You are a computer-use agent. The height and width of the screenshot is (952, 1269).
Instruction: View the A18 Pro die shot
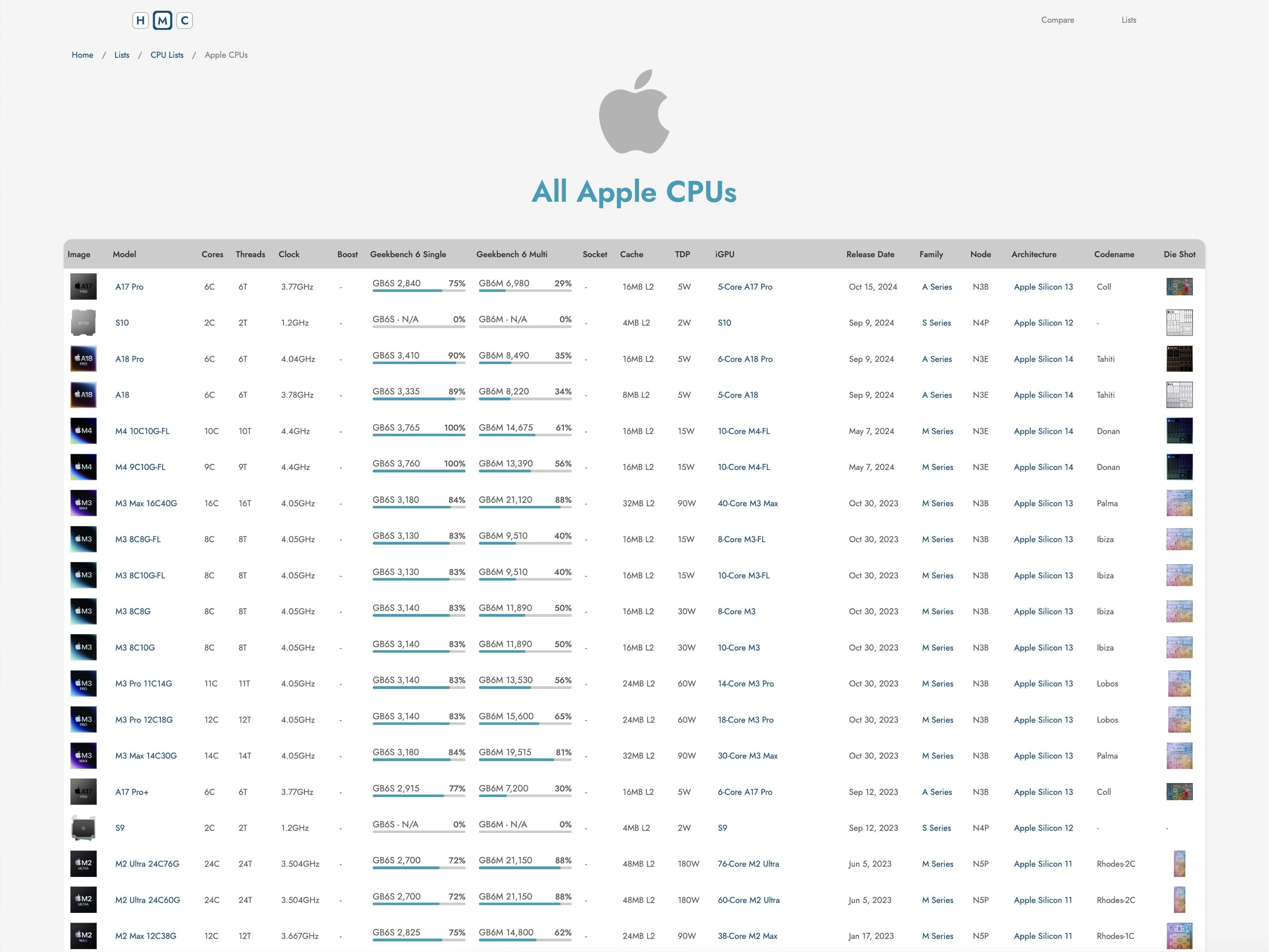(x=1179, y=359)
